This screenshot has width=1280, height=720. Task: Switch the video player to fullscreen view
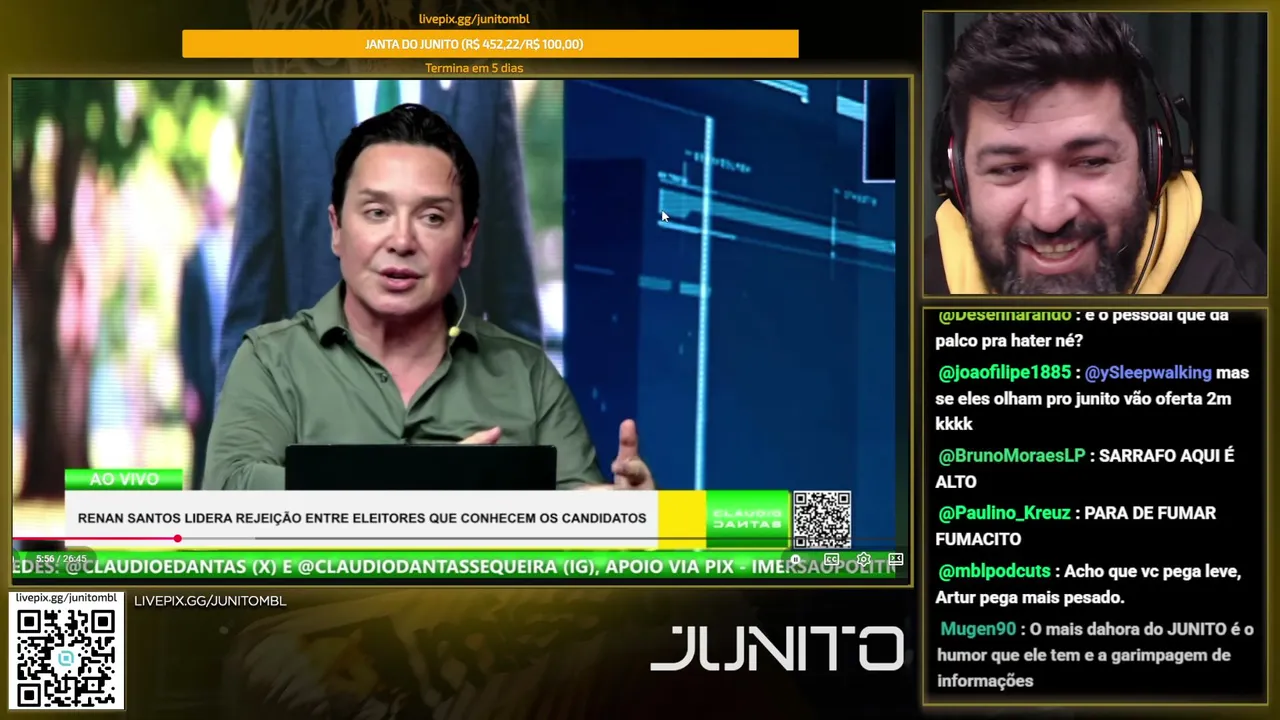point(895,560)
